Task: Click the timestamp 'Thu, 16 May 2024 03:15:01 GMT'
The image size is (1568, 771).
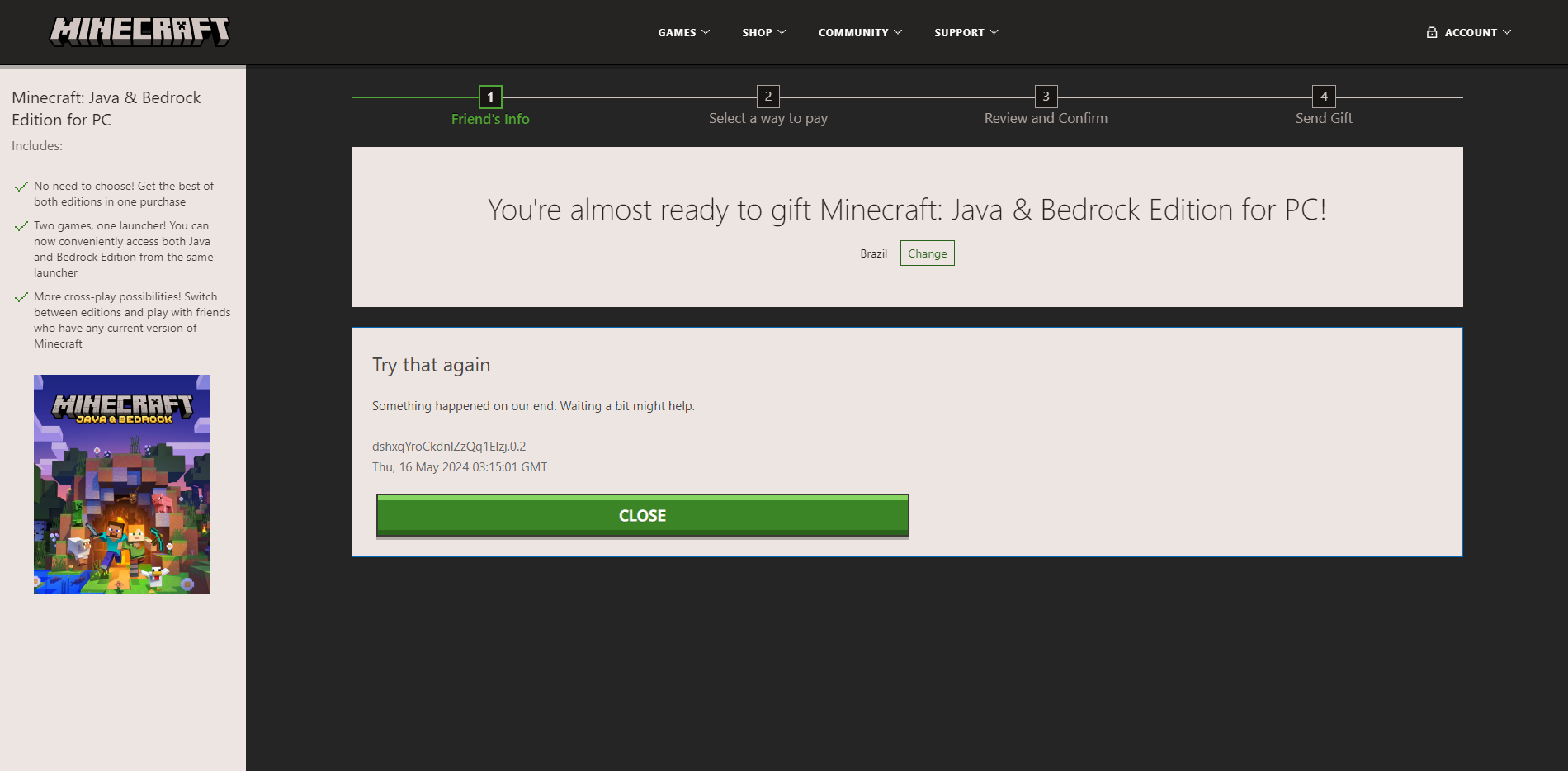Action: coord(460,467)
